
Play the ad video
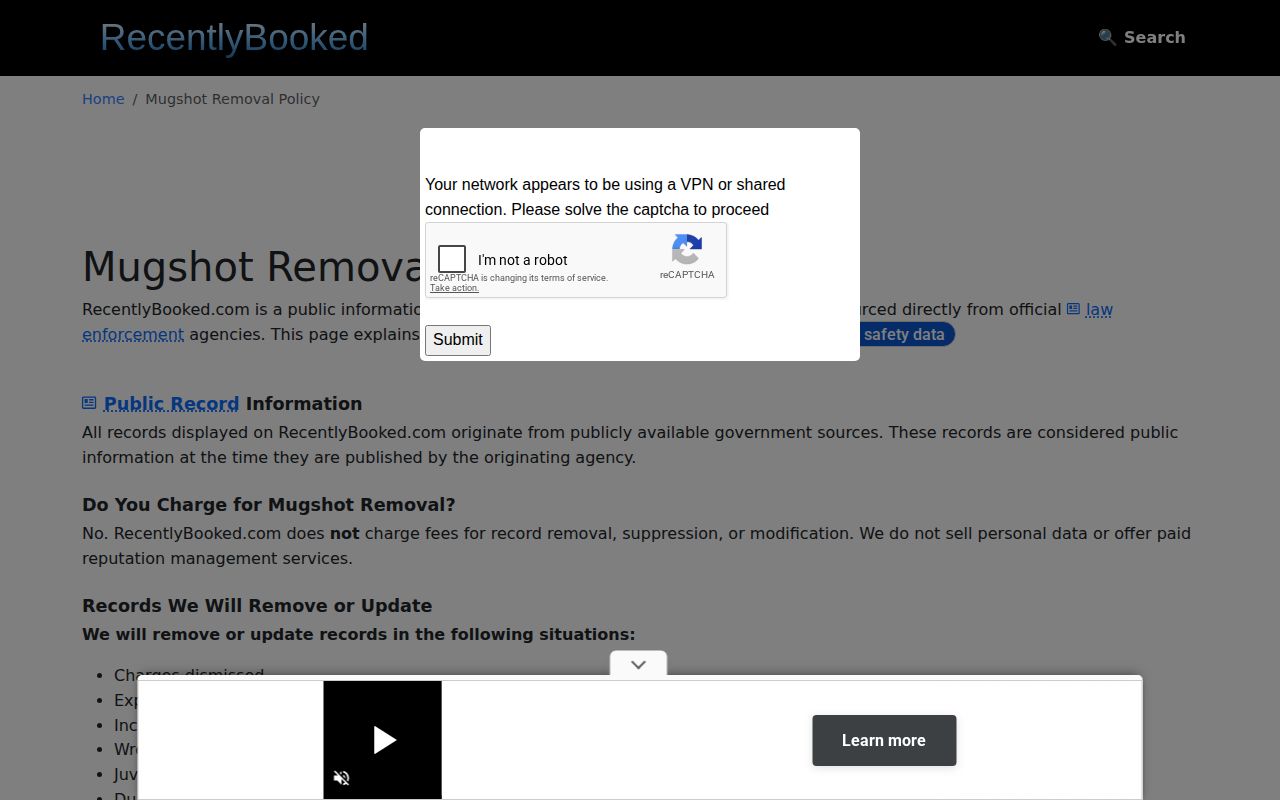click(384, 740)
